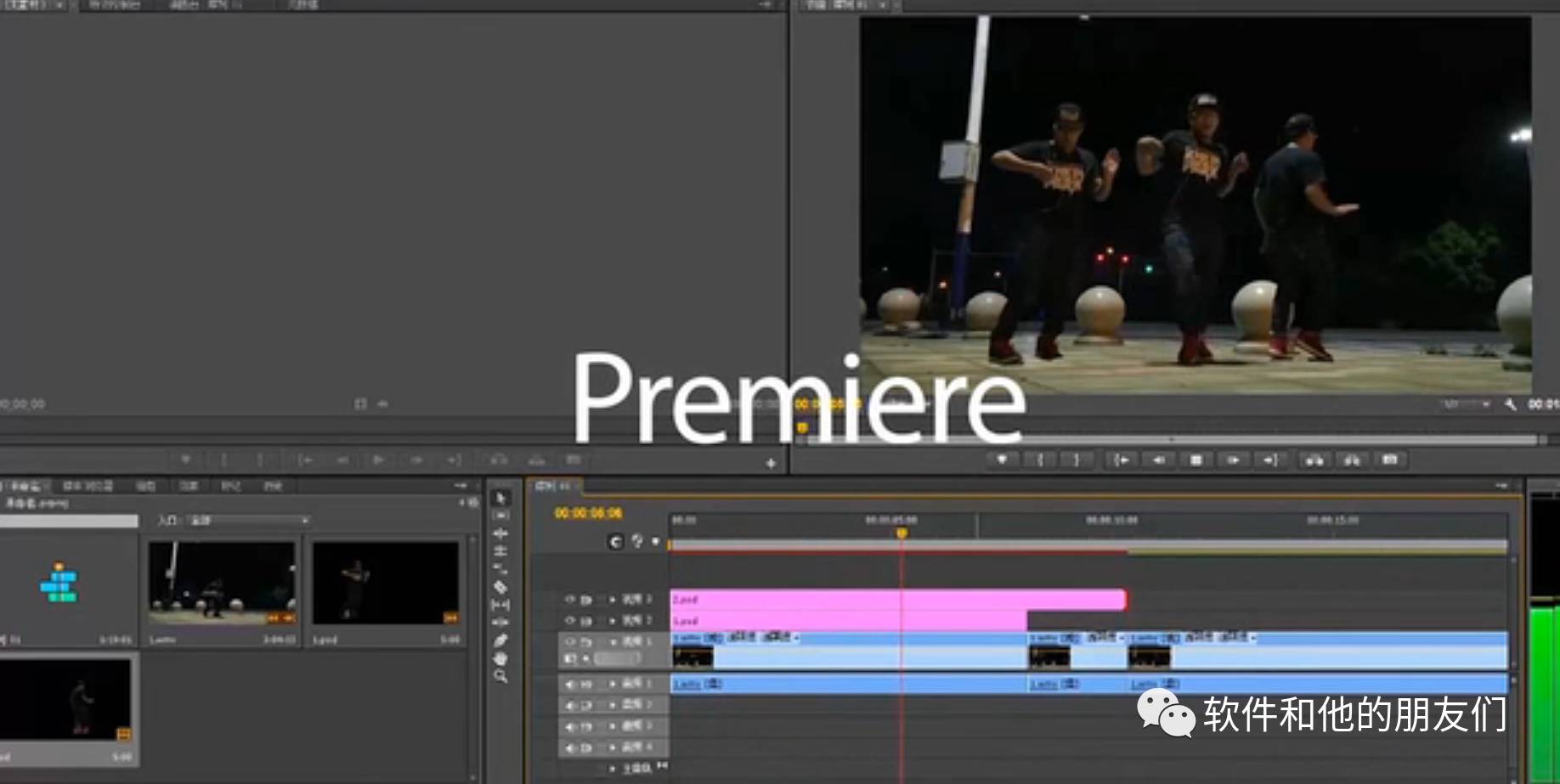Select the Slip tool
Viewport: 1560px width, 784px height.
[500, 605]
